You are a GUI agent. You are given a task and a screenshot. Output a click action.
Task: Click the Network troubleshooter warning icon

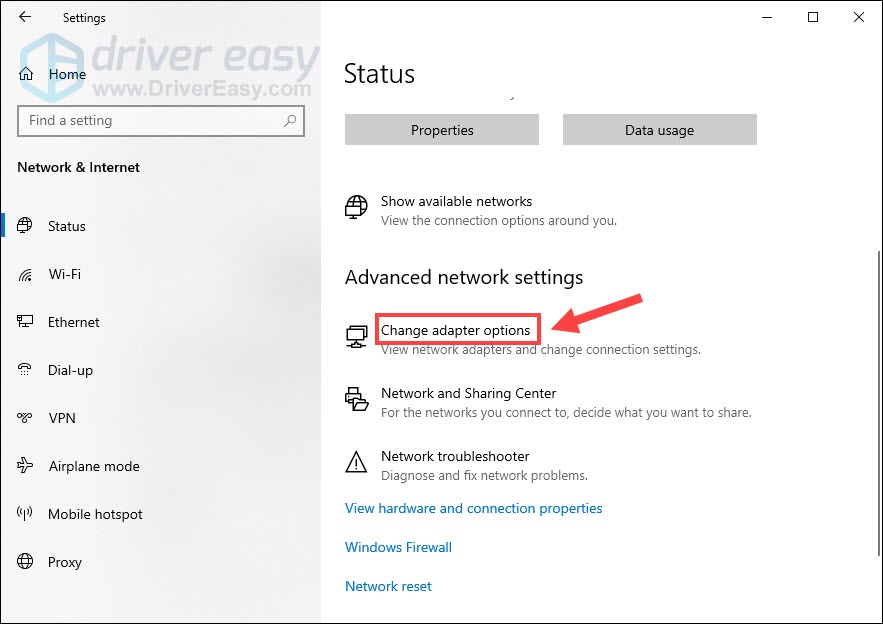point(356,462)
